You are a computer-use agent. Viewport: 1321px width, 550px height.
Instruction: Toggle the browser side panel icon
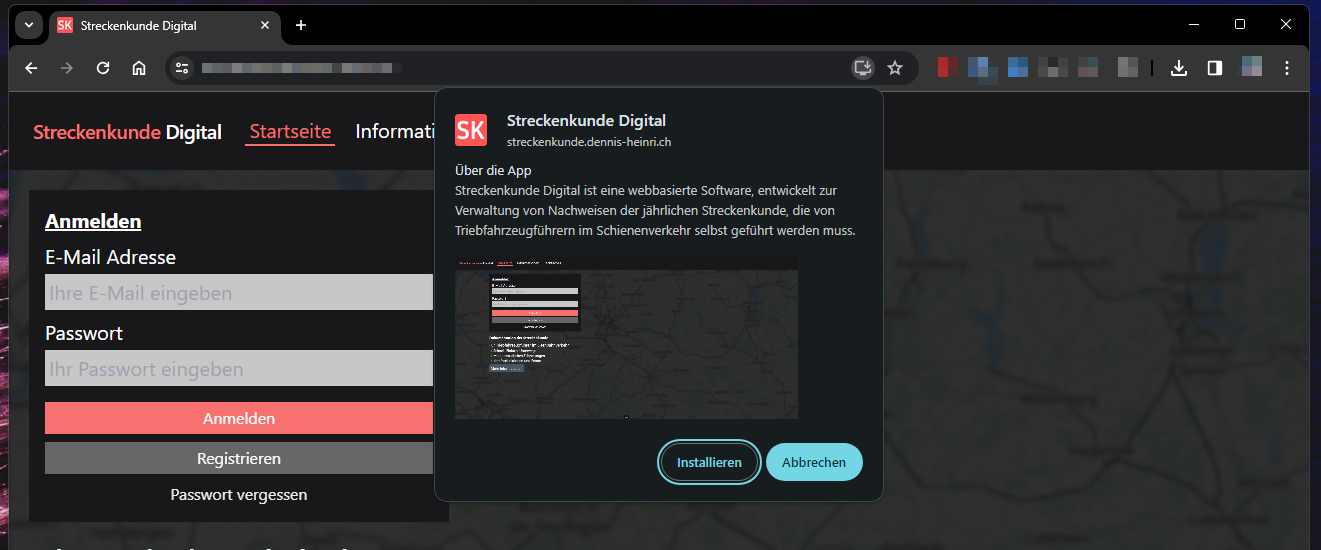click(1215, 68)
